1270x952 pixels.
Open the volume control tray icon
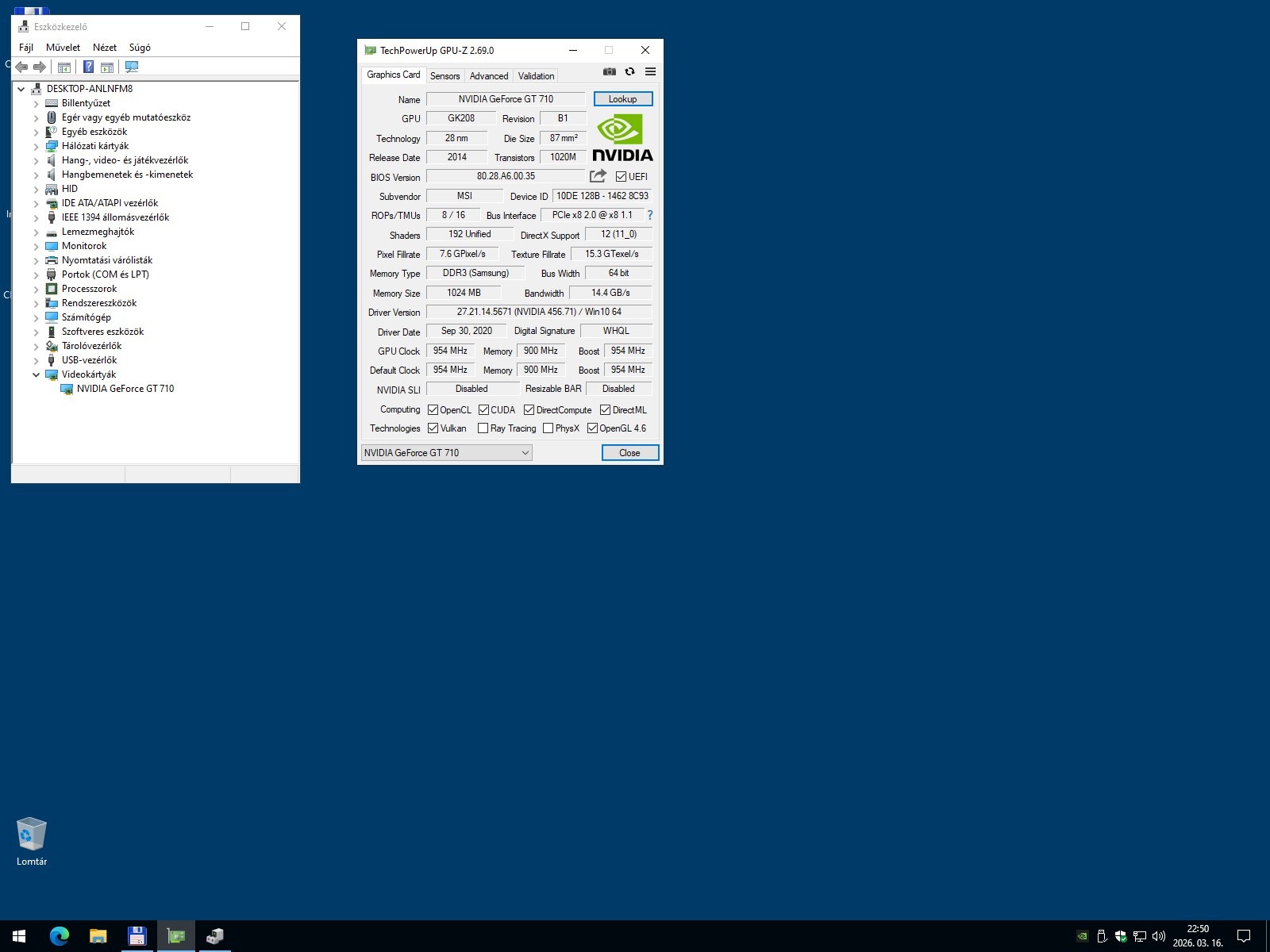point(1159,936)
